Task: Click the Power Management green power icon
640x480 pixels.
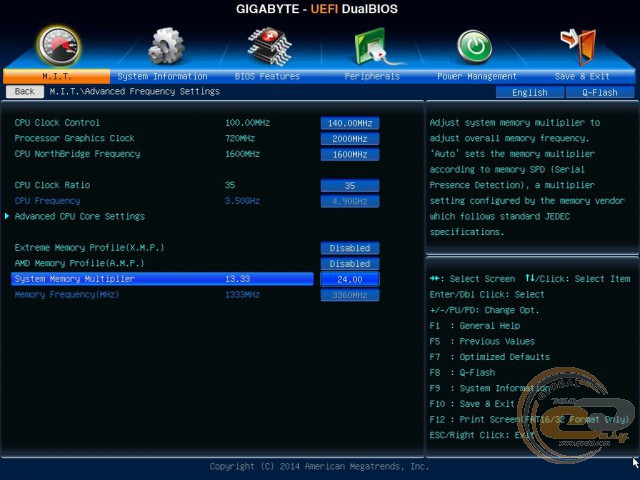Action: pos(474,47)
